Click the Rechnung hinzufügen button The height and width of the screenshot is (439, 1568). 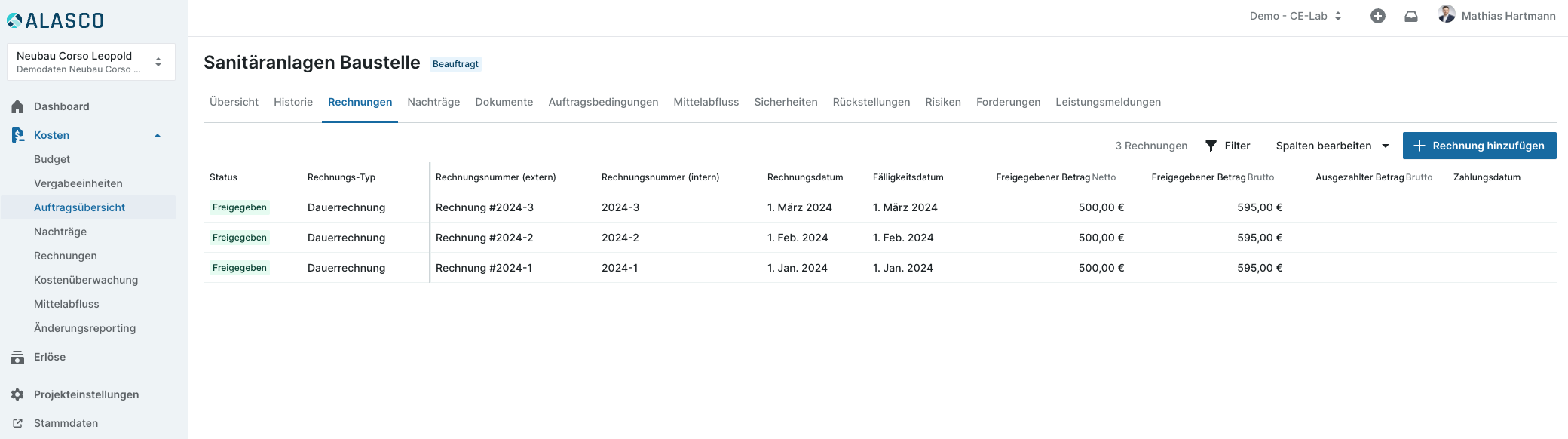[1479, 146]
